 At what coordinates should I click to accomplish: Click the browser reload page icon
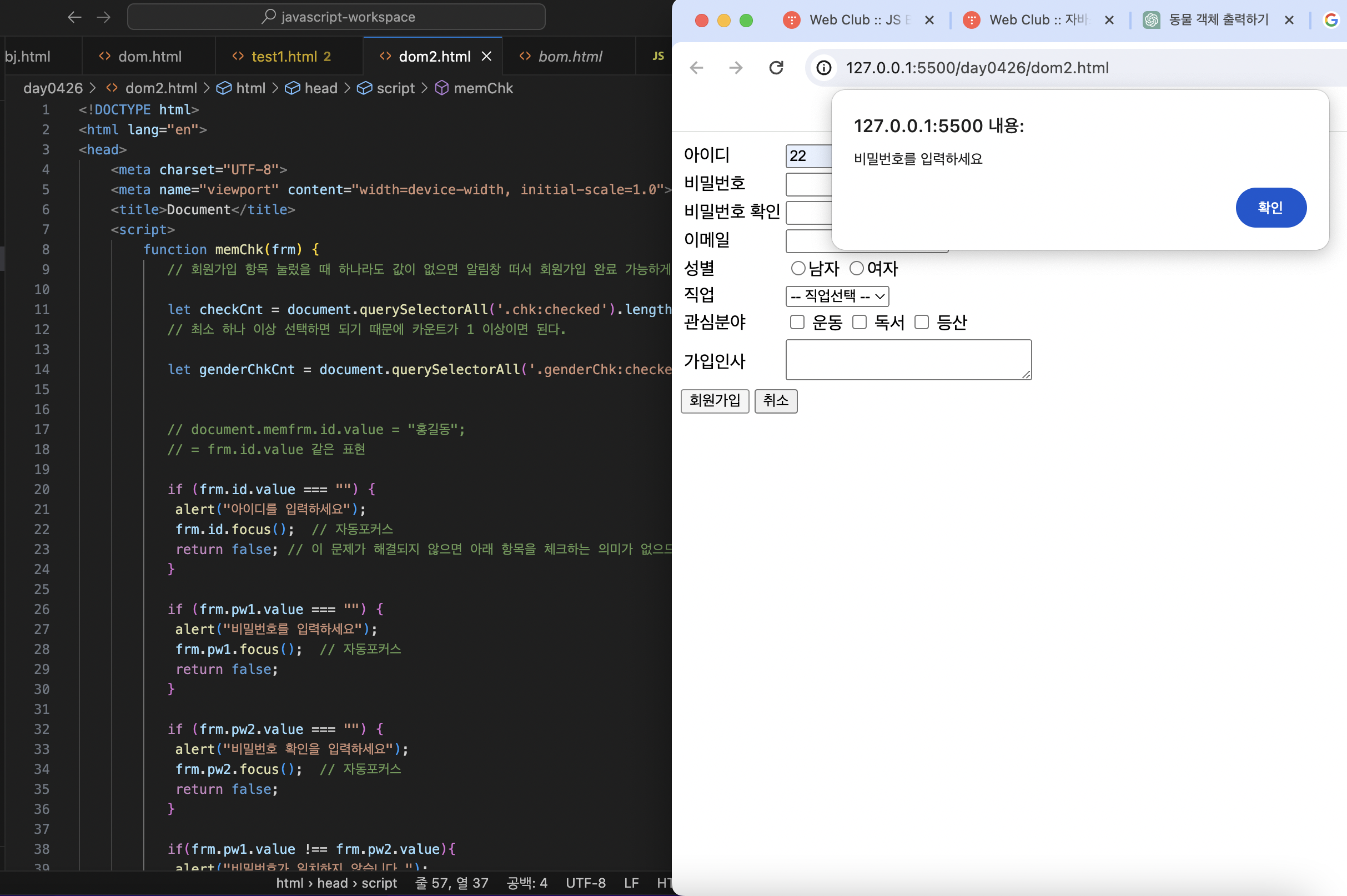coord(776,68)
